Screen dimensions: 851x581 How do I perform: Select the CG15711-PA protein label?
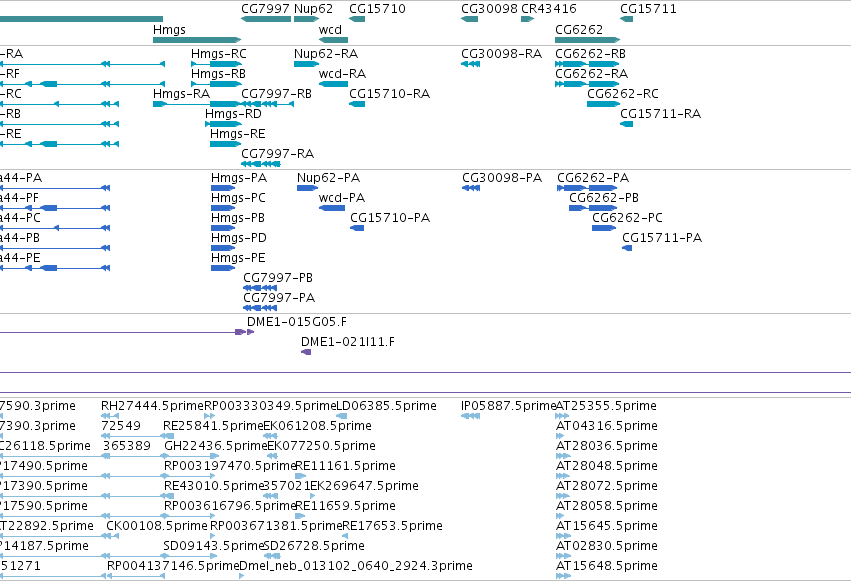tap(662, 238)
